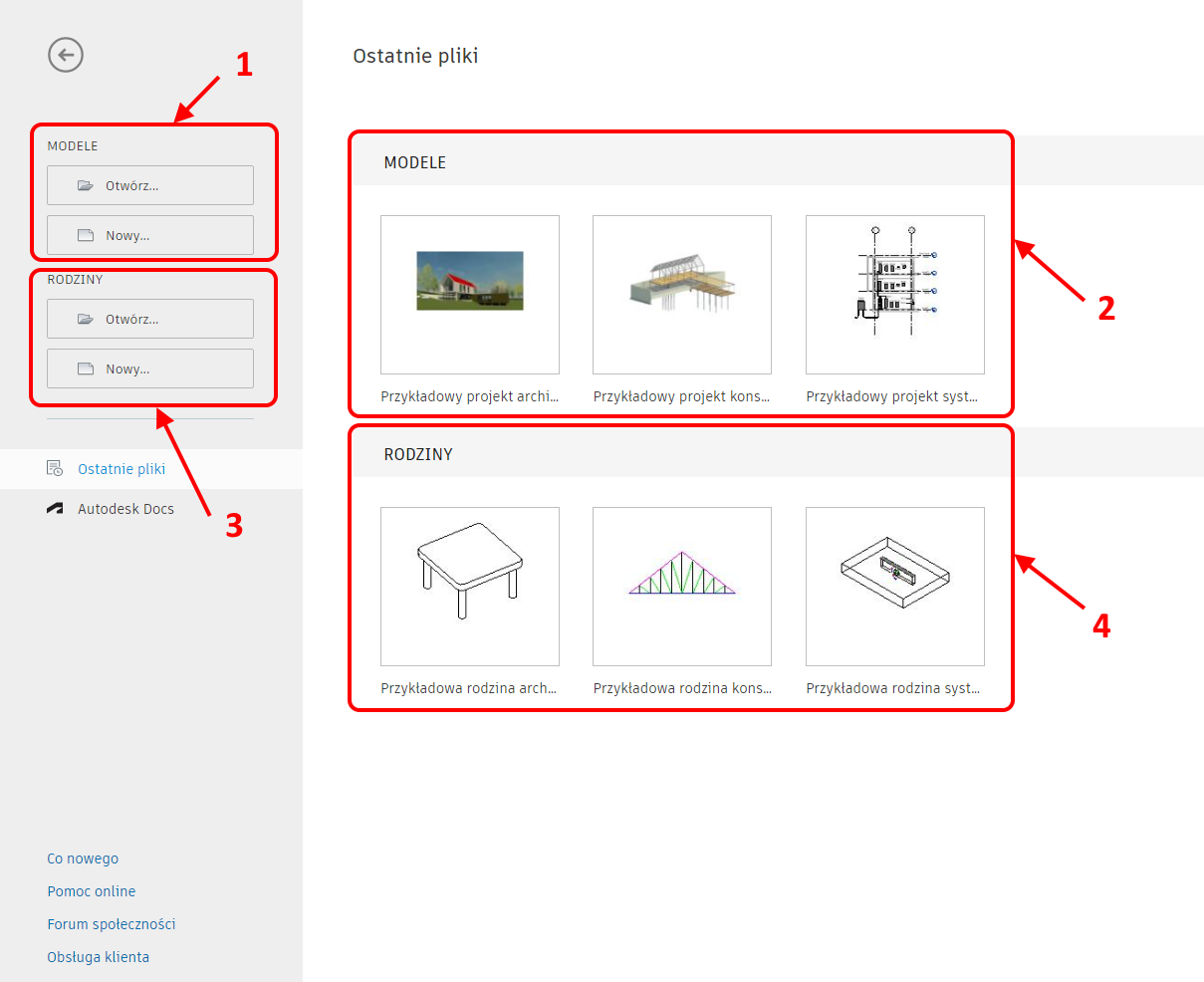This screenshot has width=1204, height=982.
Task: Click the folder icon on Otwórz under RODZINY
Action: (87, 318)
